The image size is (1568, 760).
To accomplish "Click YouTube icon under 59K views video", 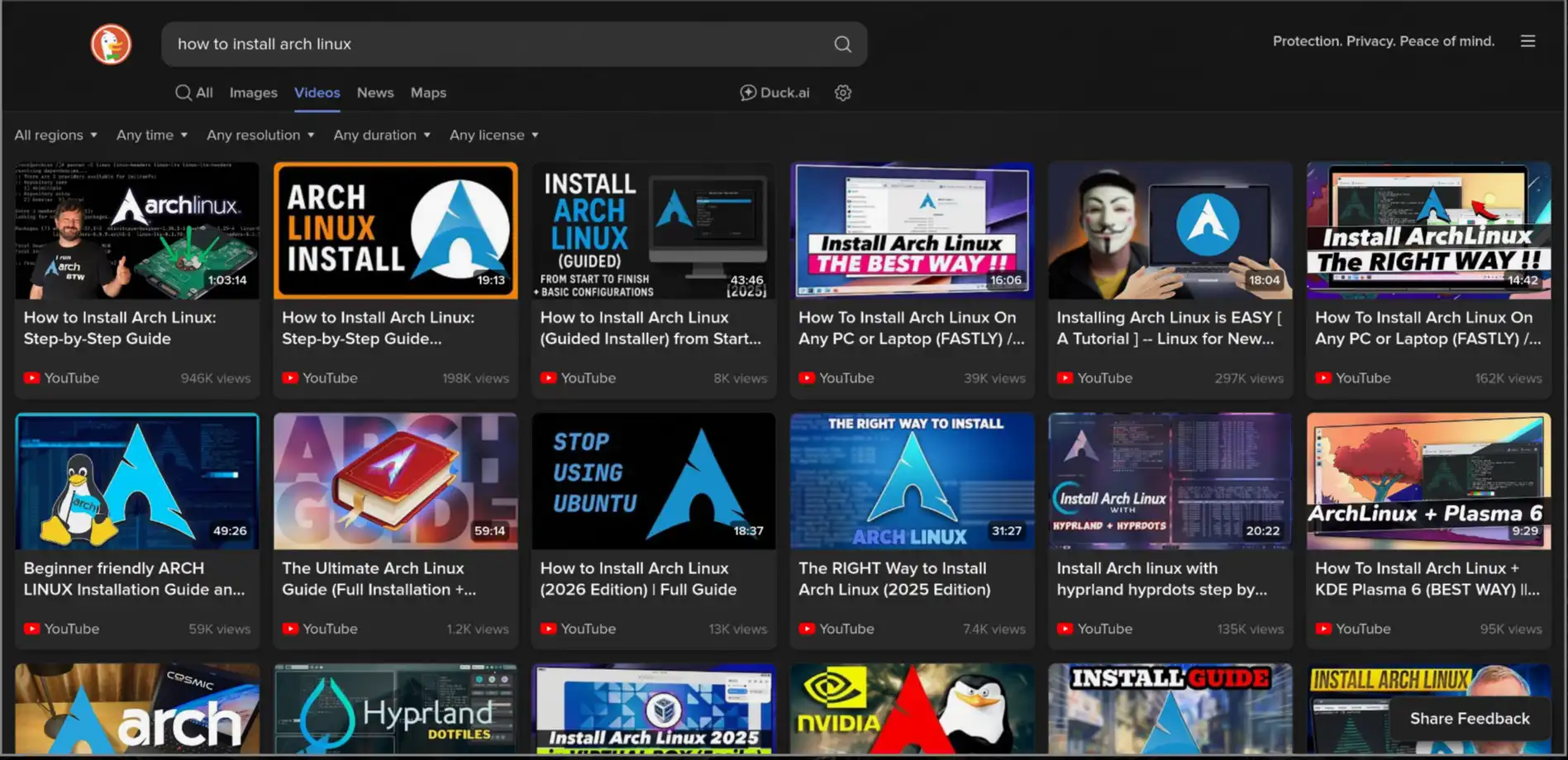I will coord(31,629).
